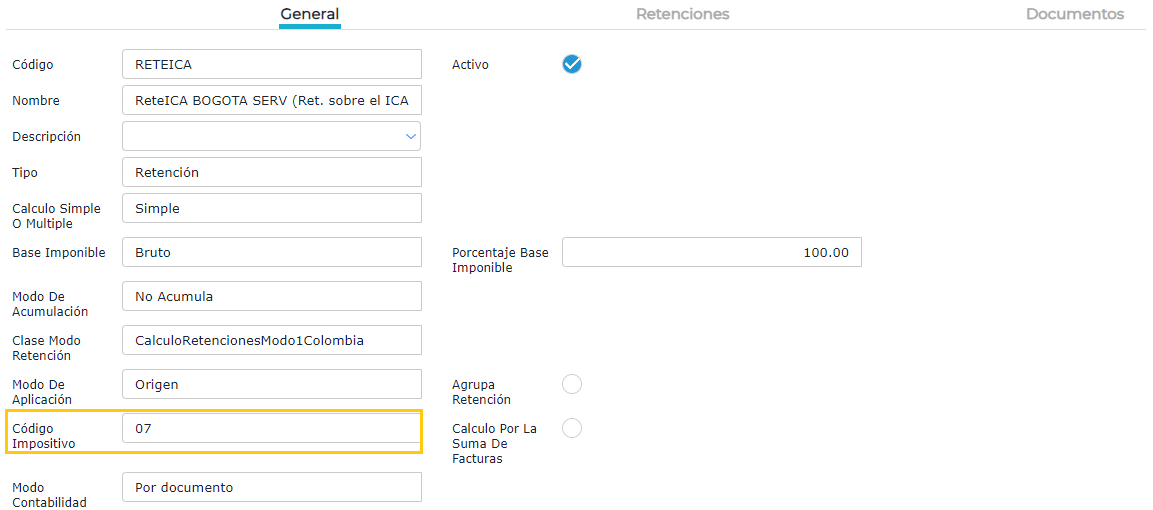Click the Activo label text
Image resolution: width=1153 pixels, height=510 pixels.
pyautogui.click(x=470, y=64)
